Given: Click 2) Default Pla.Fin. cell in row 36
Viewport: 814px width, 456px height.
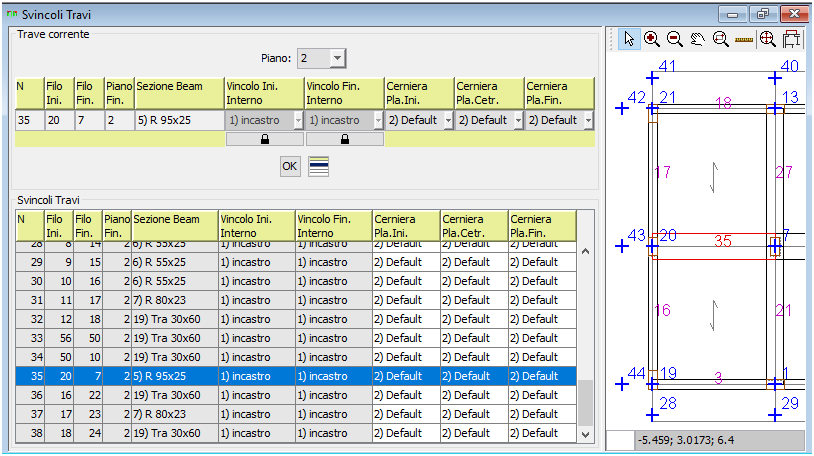Looking at the screenshot, I should coord(542,395).
